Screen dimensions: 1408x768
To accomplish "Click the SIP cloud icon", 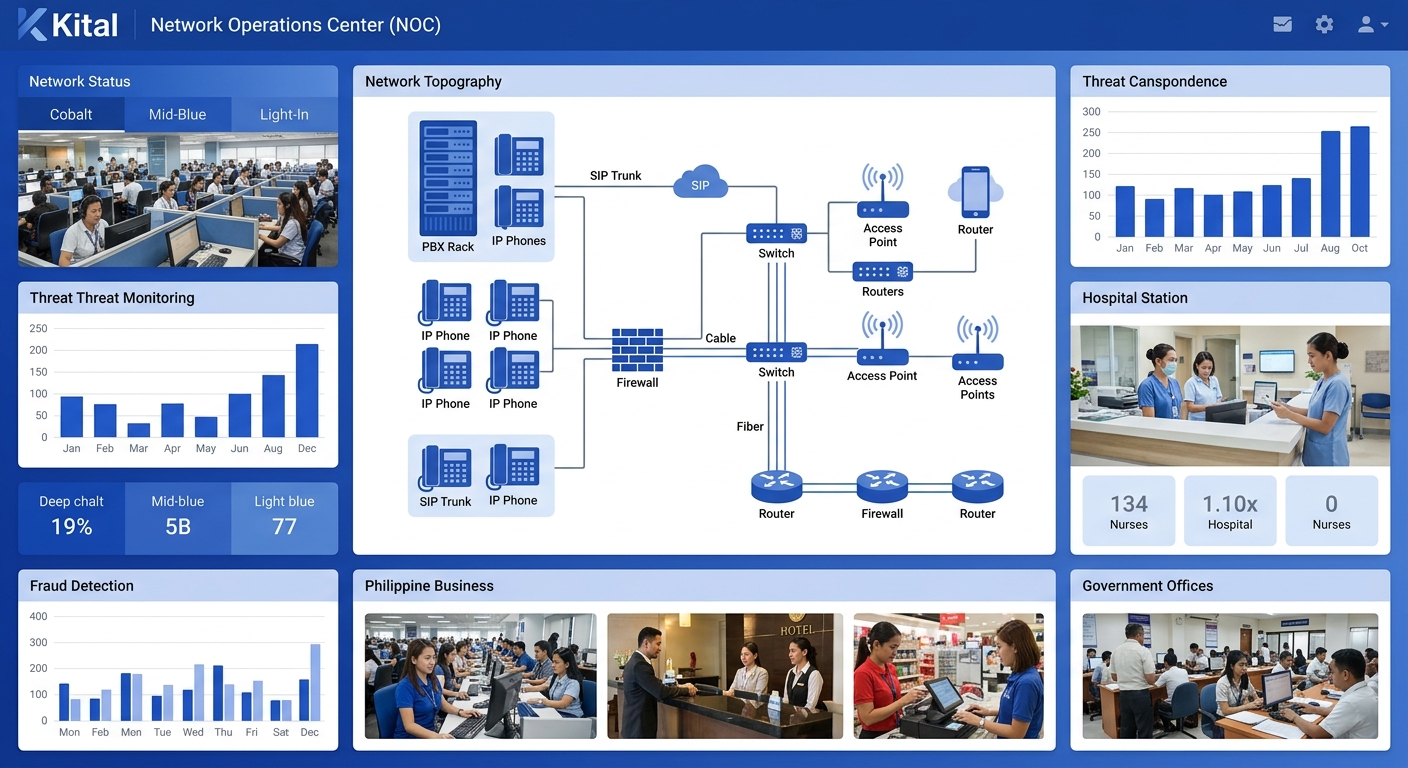I will [x=700, y=183].
